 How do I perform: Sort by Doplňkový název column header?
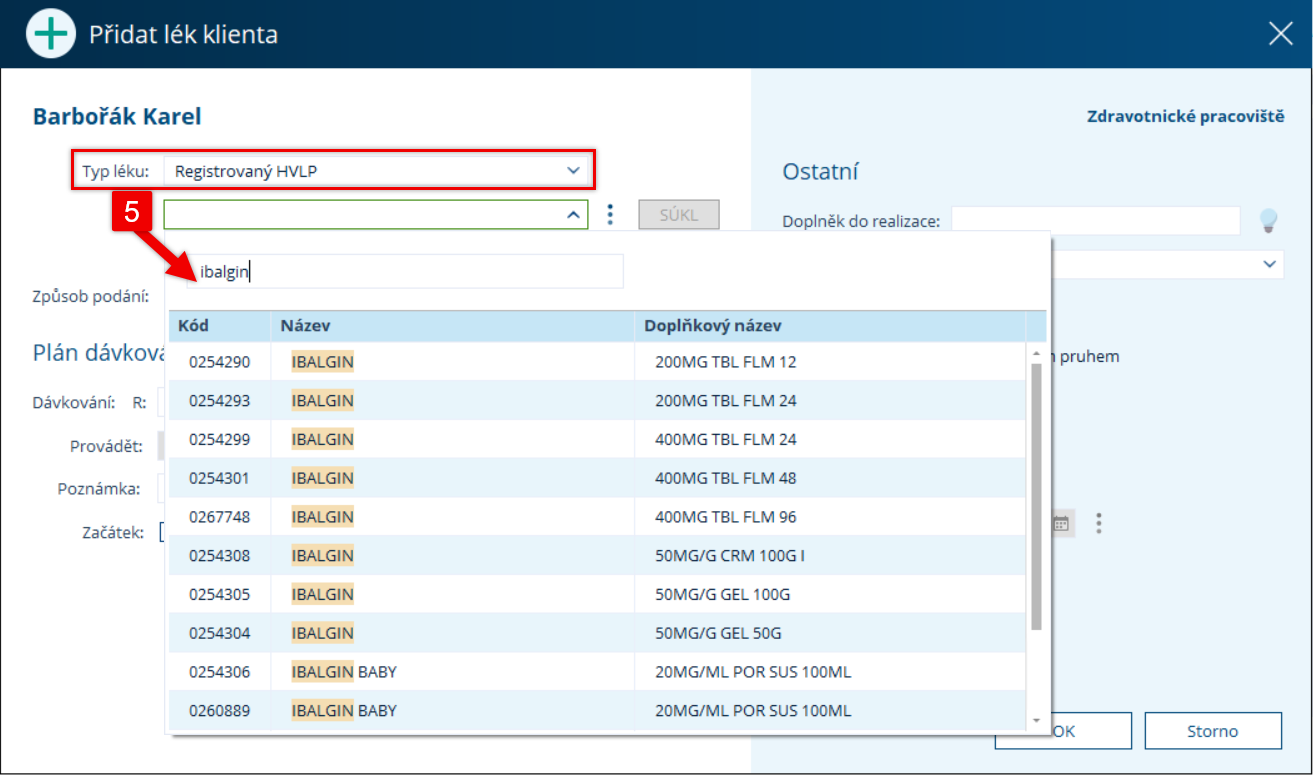[830, 326]
